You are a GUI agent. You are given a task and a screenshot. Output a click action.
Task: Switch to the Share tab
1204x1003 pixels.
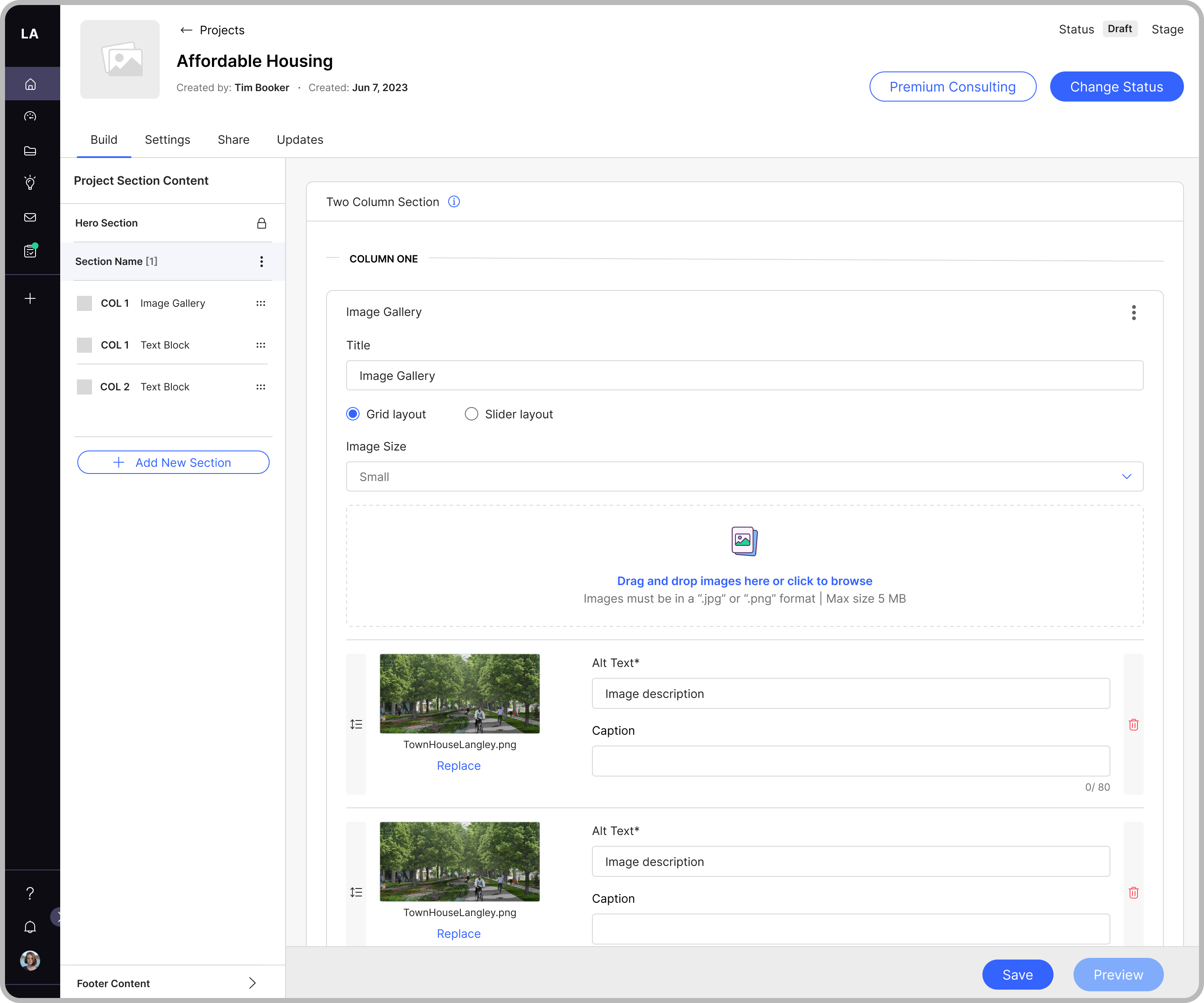[x=233, y=140]
